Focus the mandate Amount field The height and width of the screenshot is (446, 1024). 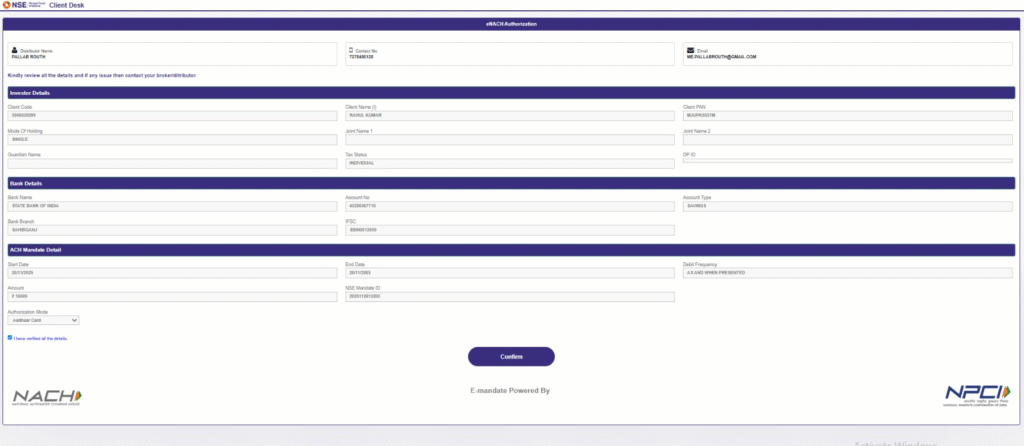click(172, 296)
